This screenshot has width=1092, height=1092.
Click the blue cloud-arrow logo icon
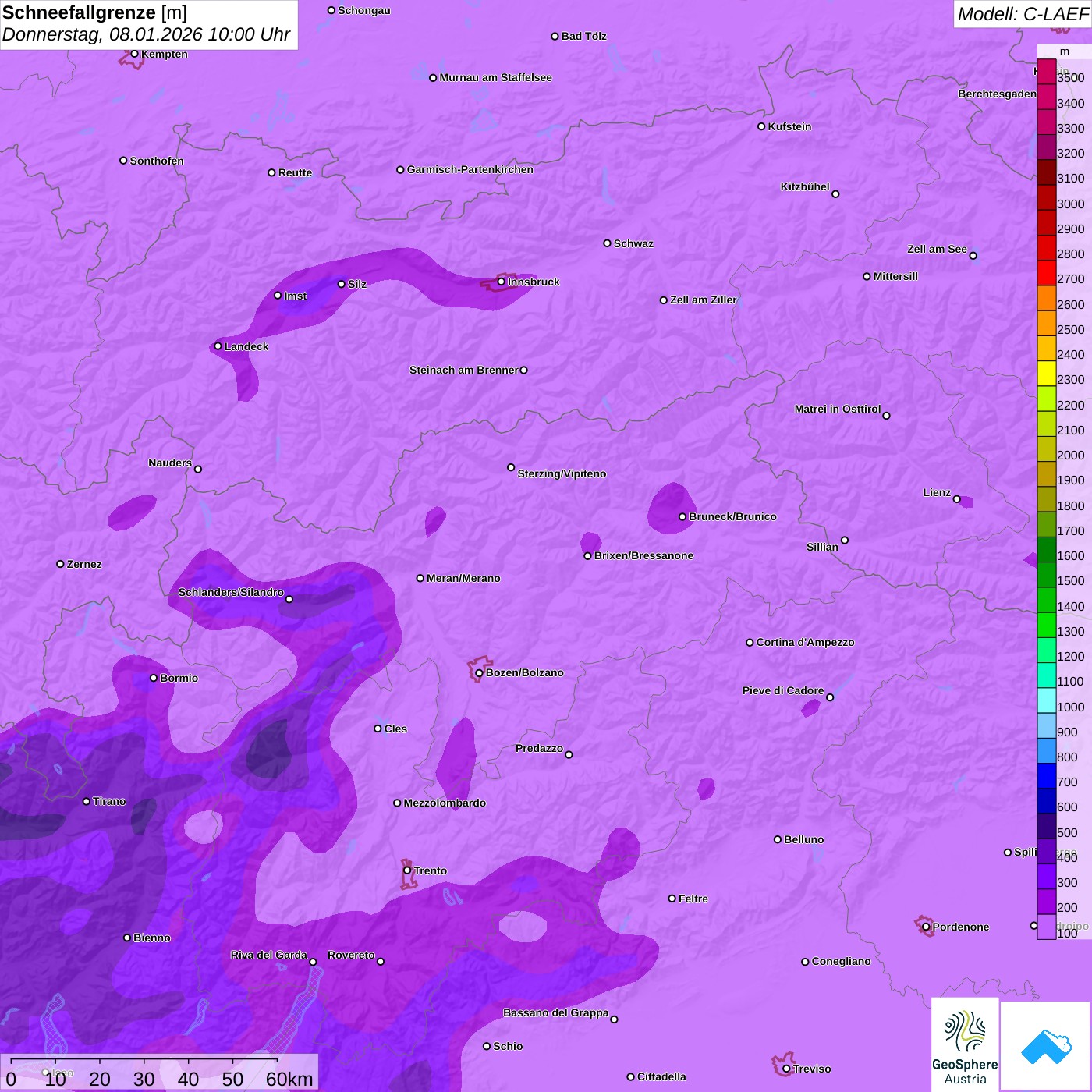(x=1046, y=1047)
